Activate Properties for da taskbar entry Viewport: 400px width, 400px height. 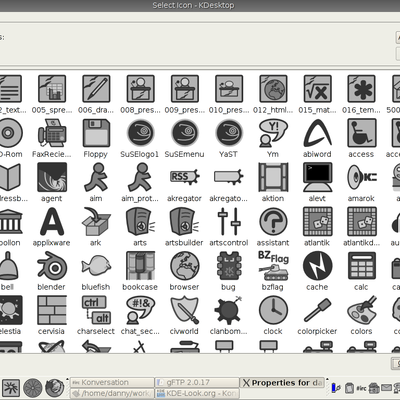[x=282, y=382]
